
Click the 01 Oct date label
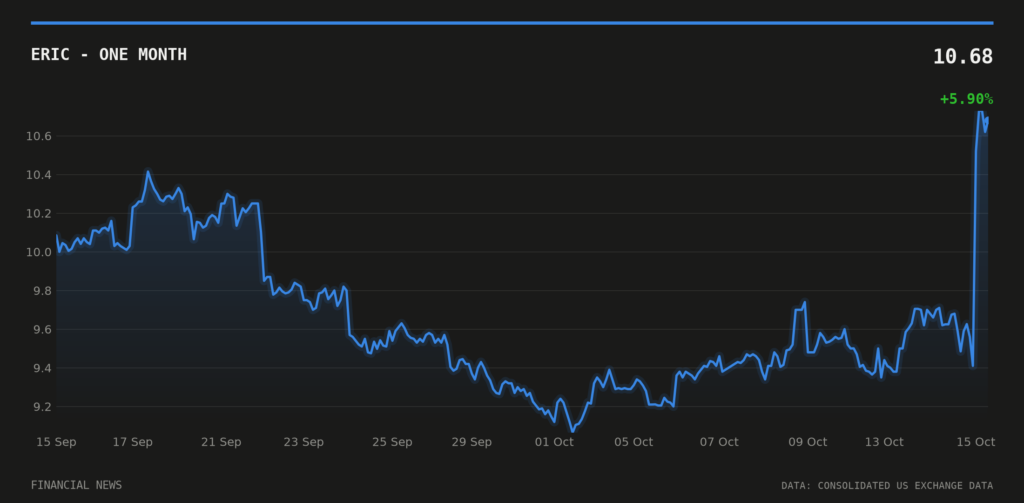pos(554,442)
